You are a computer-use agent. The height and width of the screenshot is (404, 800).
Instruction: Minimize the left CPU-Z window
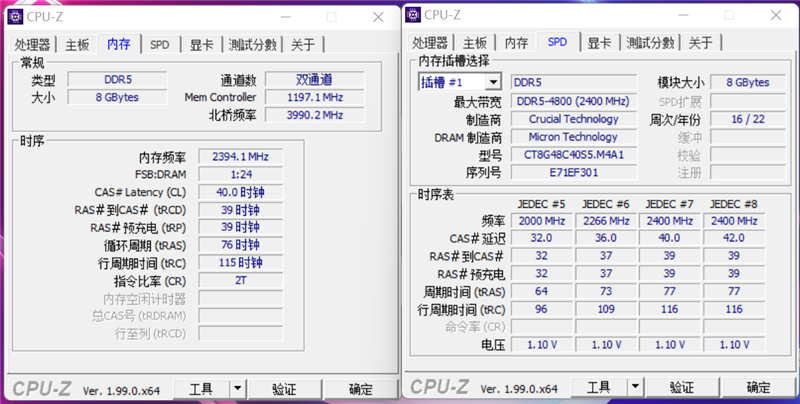pos(286,17)
